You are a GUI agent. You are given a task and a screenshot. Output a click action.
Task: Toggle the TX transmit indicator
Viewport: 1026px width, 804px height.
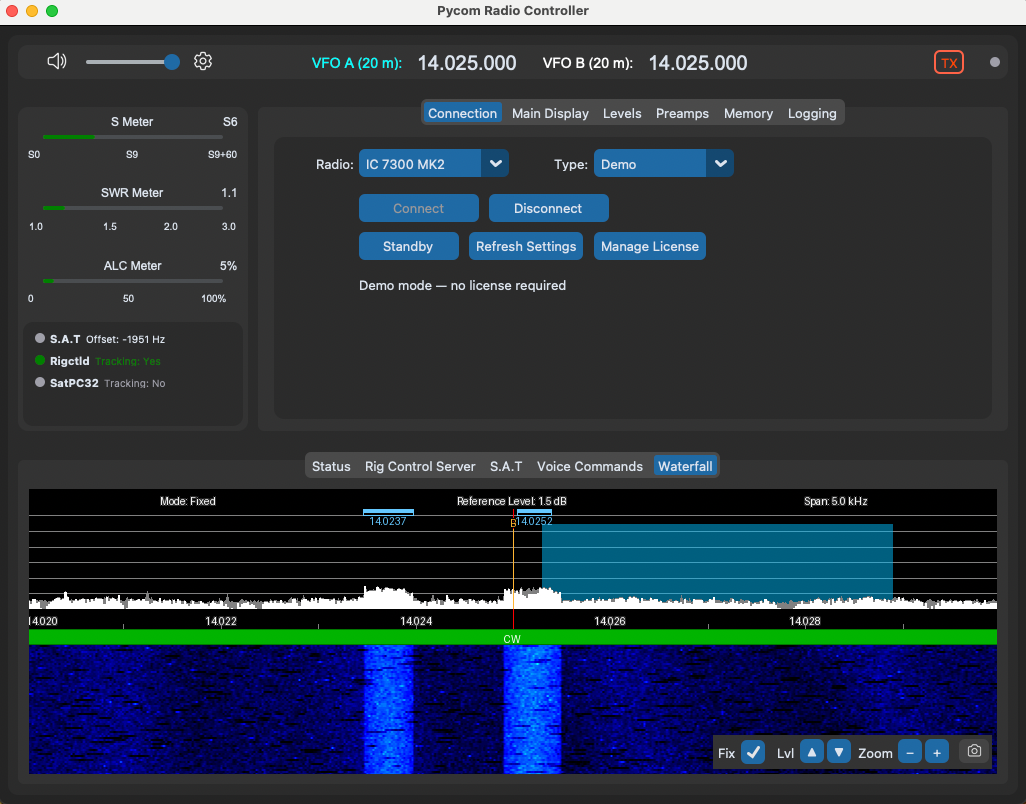pos(949,63)
